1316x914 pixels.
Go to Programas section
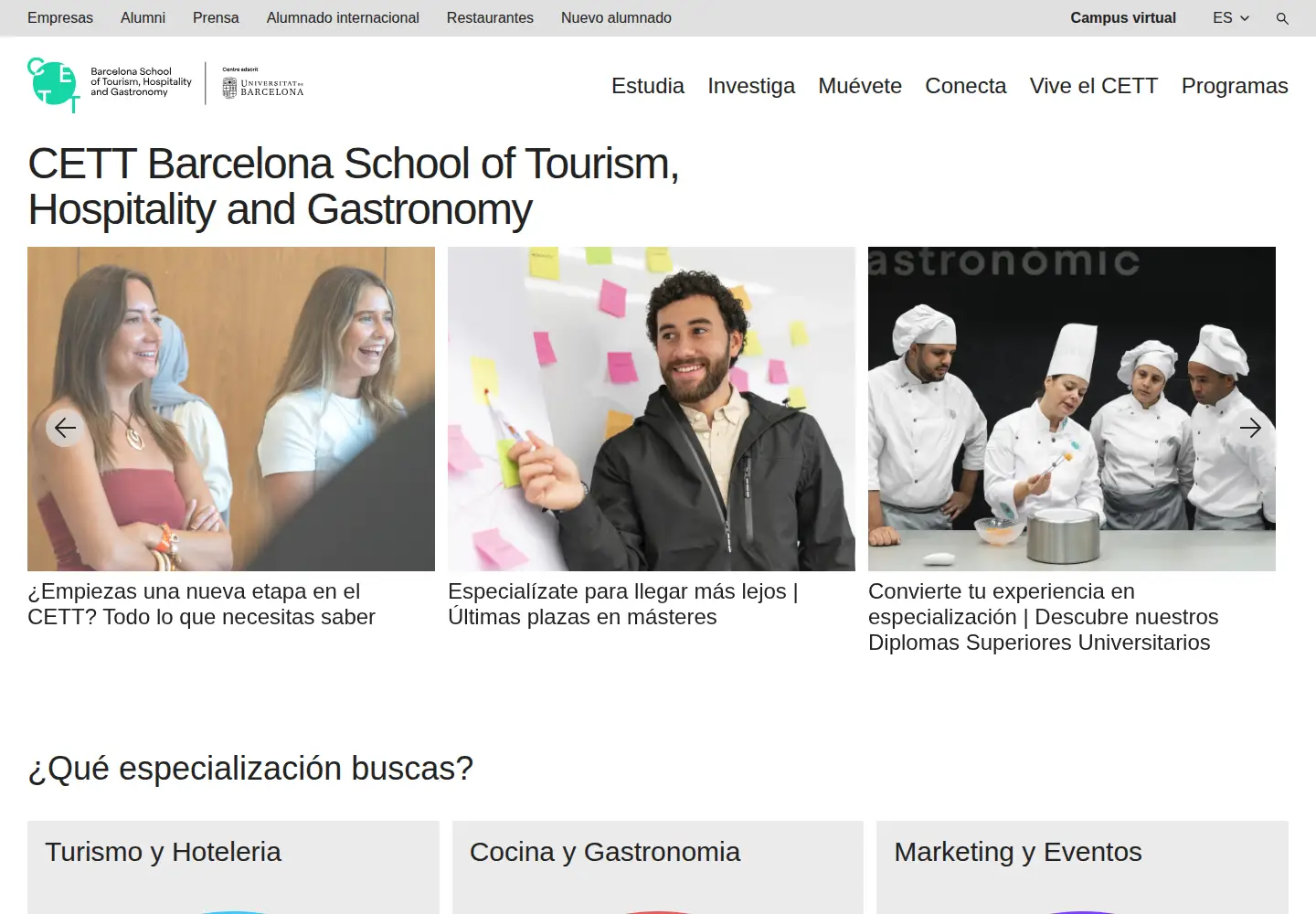(1235, 86)
